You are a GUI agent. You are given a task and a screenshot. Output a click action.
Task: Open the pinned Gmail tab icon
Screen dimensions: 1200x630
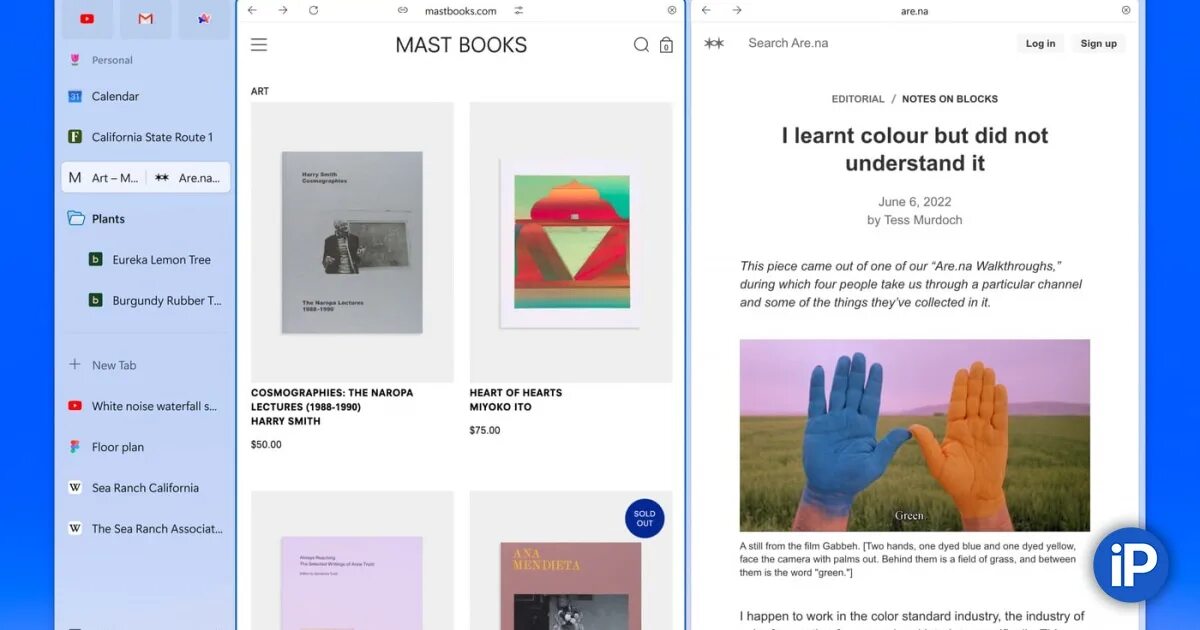[146, 19]
